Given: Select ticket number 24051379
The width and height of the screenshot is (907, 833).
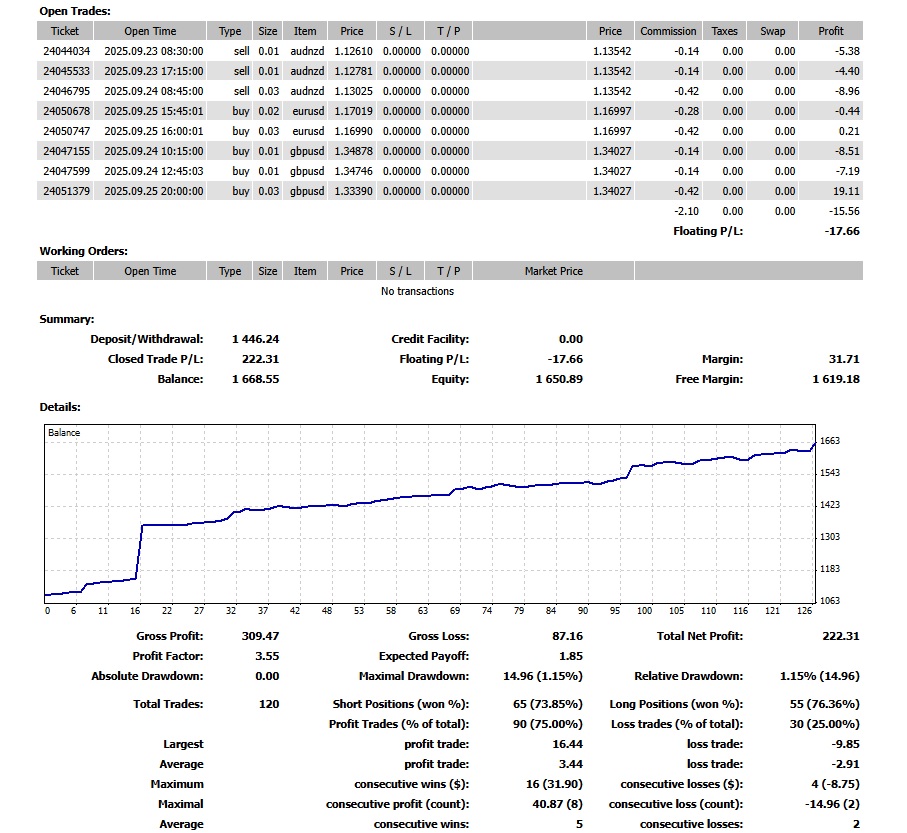Looking at the screenshot, I should click(x=67, y=191).
